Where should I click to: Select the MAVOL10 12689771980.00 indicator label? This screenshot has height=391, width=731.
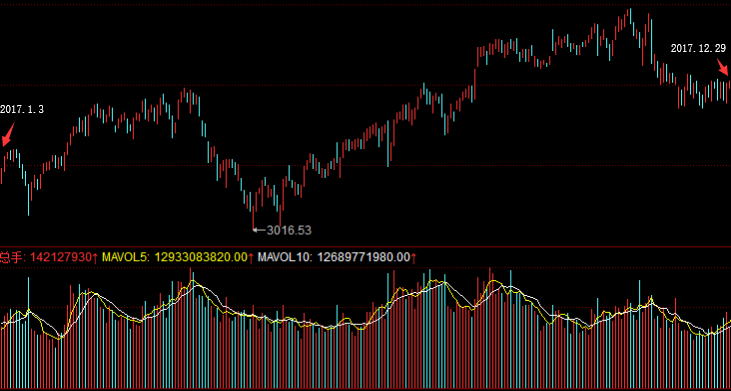(337, 257)
